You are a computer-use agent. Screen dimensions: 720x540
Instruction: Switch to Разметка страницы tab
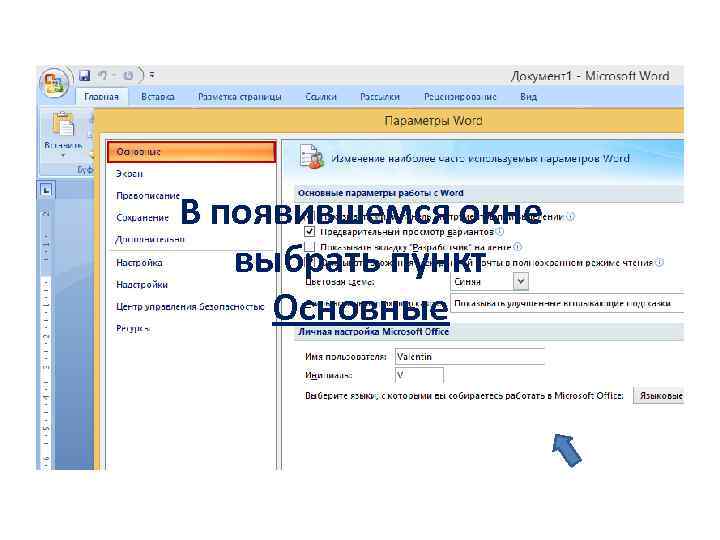pyautogui.click(x=240, y=97)
